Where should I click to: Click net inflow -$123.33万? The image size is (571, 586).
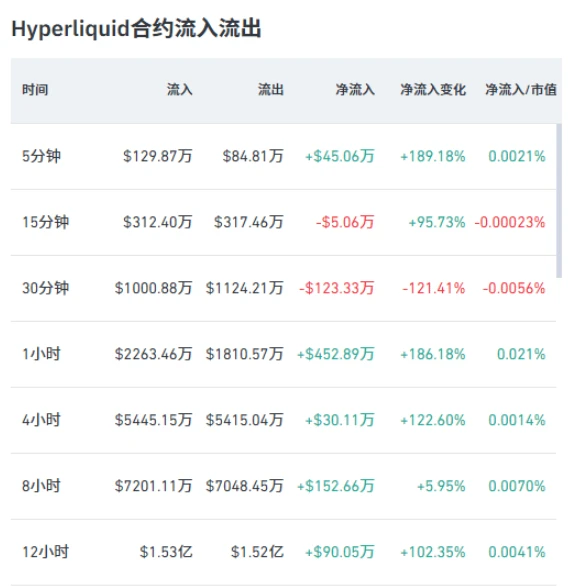(x=337, y=288)
